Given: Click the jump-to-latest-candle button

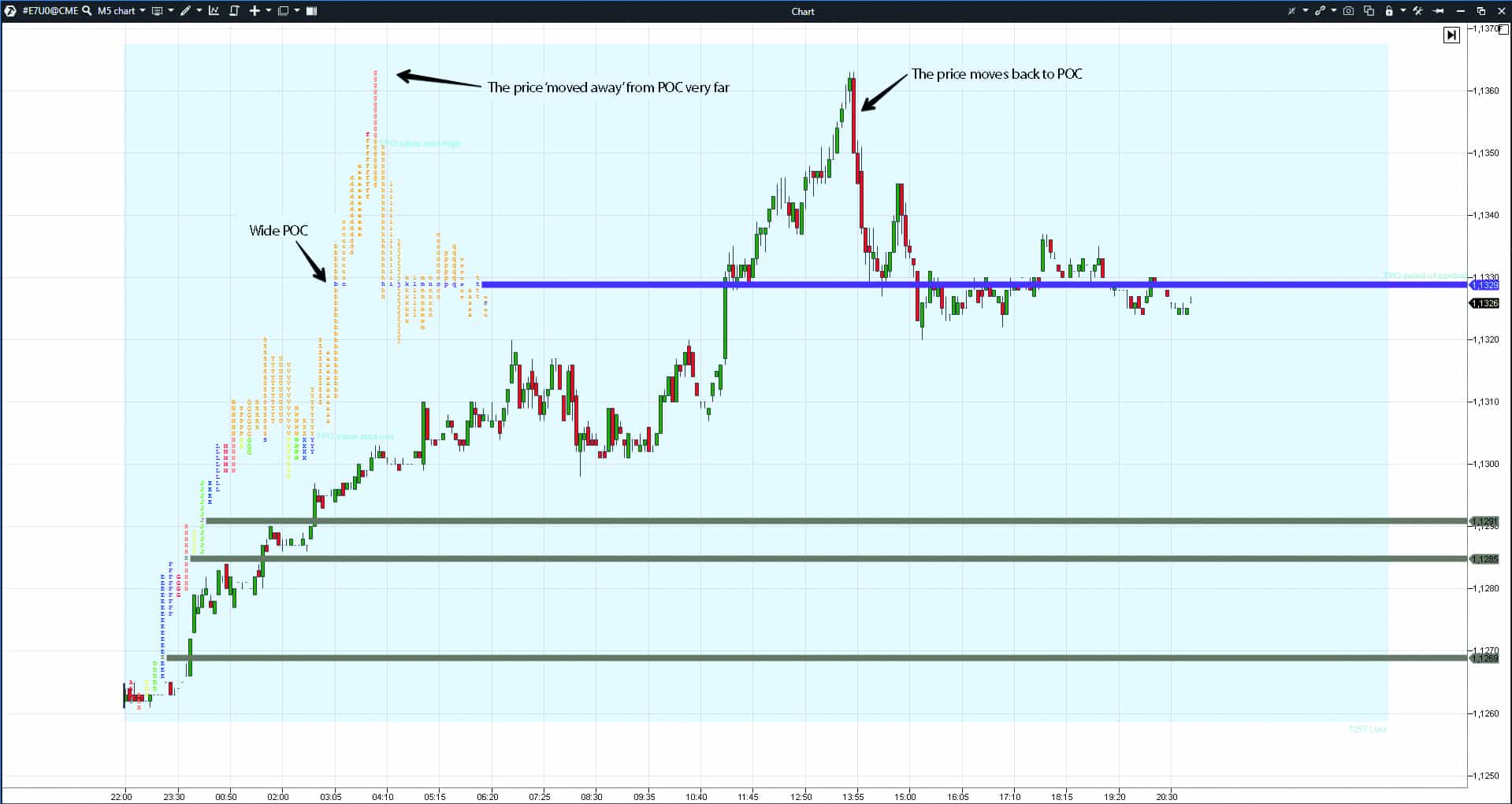Looking at the screenshot, I should (1452, 35).
